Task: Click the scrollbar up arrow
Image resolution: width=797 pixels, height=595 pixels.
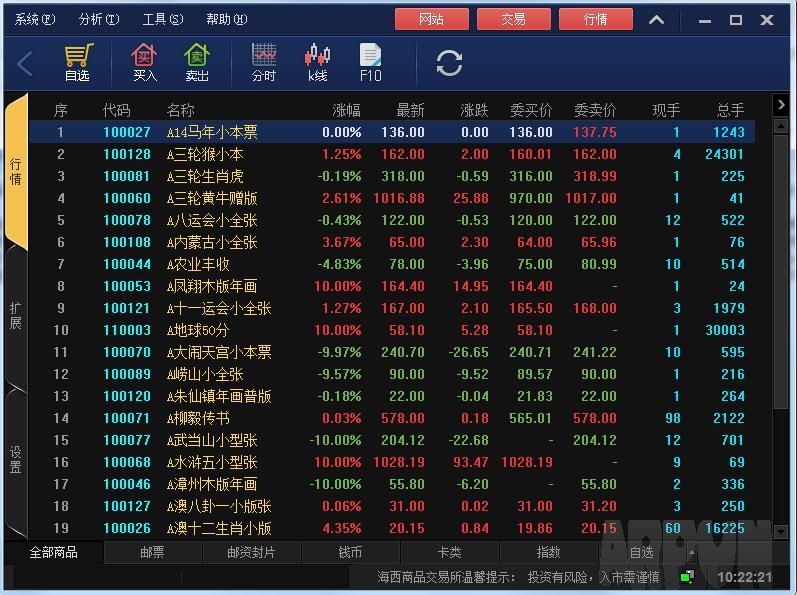Action: 781,126
